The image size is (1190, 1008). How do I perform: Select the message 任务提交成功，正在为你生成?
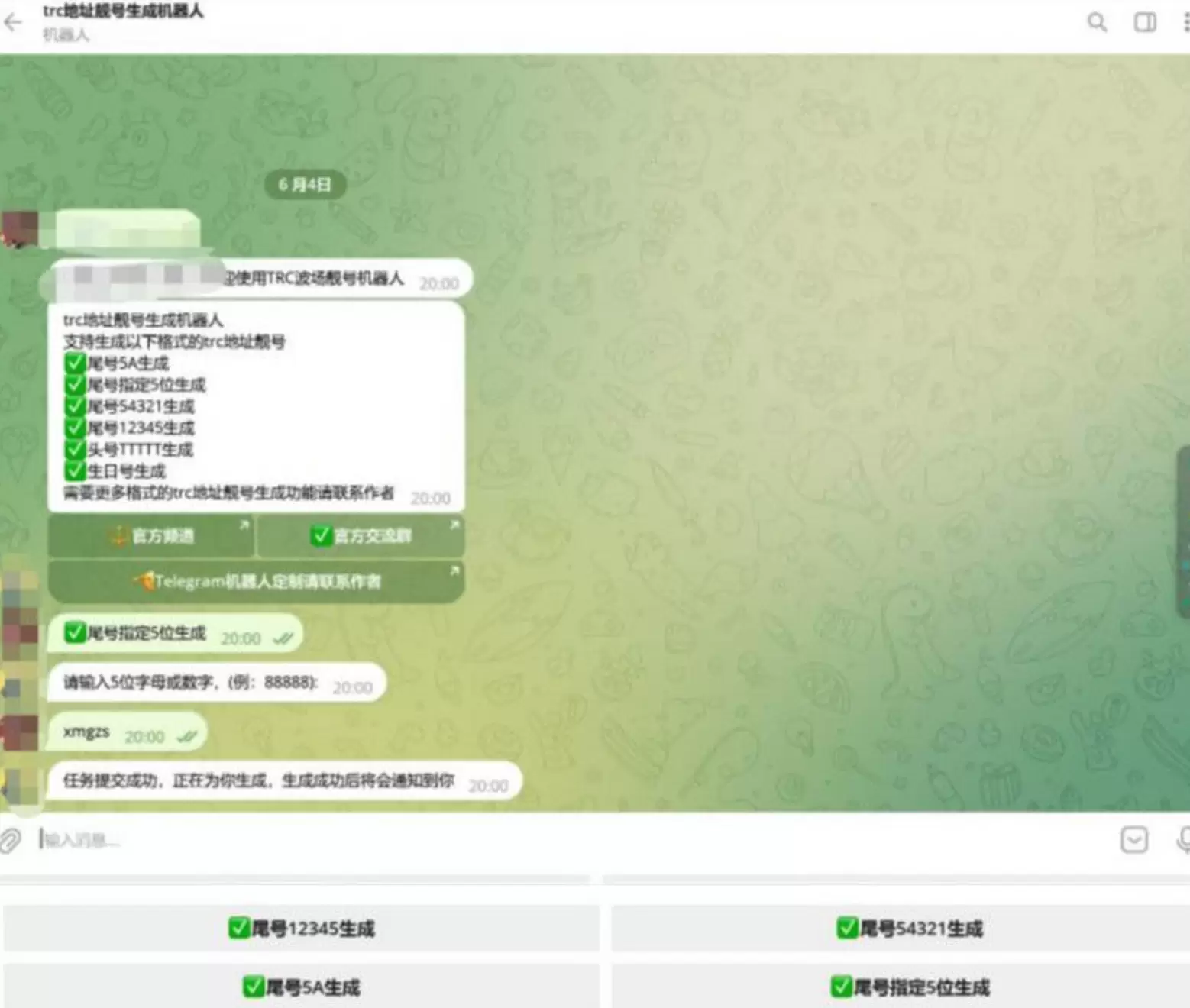[284, 782]
